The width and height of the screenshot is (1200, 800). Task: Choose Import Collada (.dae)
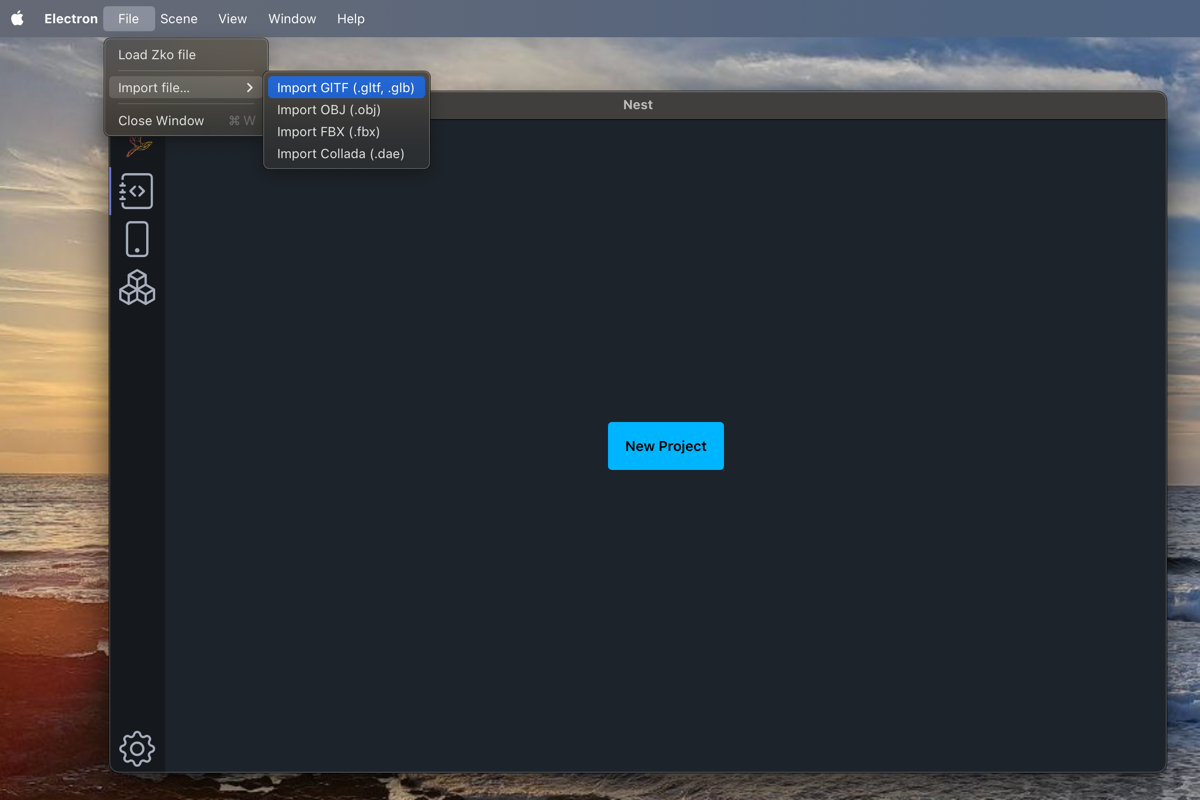tap(340, 154)
